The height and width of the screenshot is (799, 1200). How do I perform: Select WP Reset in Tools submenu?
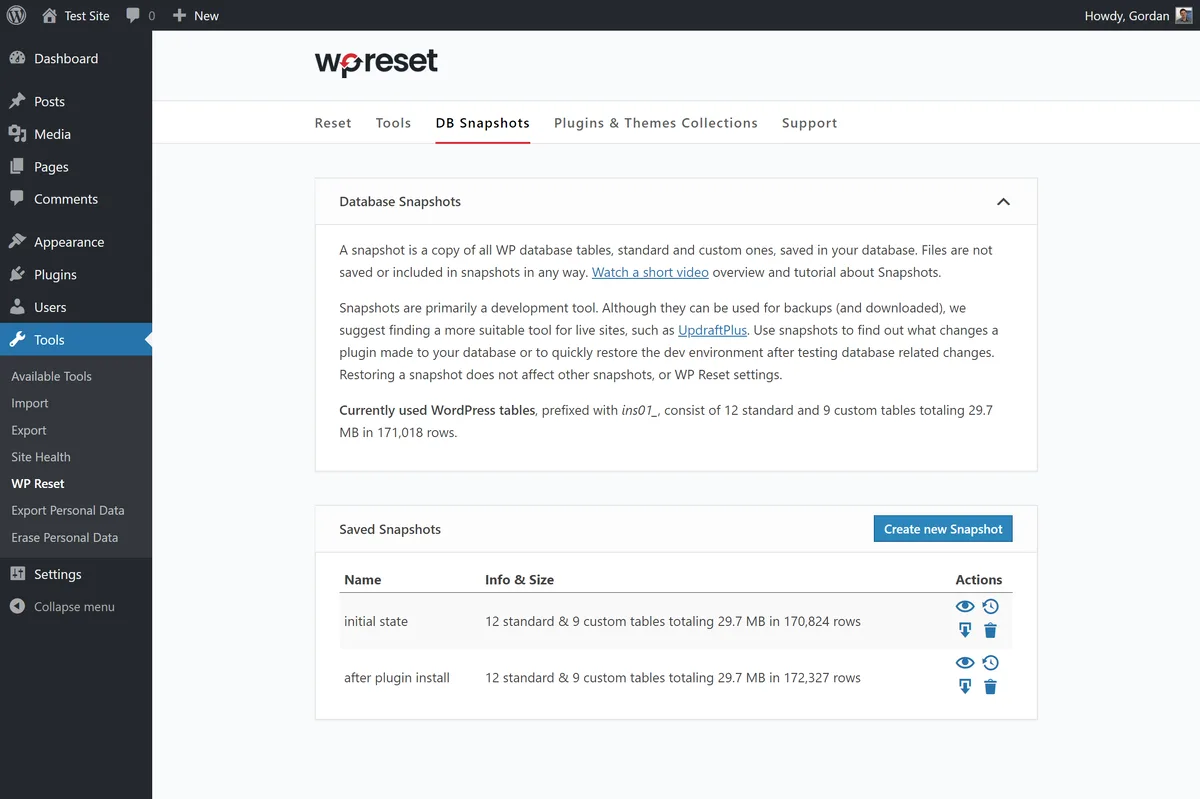coord(38,483)
